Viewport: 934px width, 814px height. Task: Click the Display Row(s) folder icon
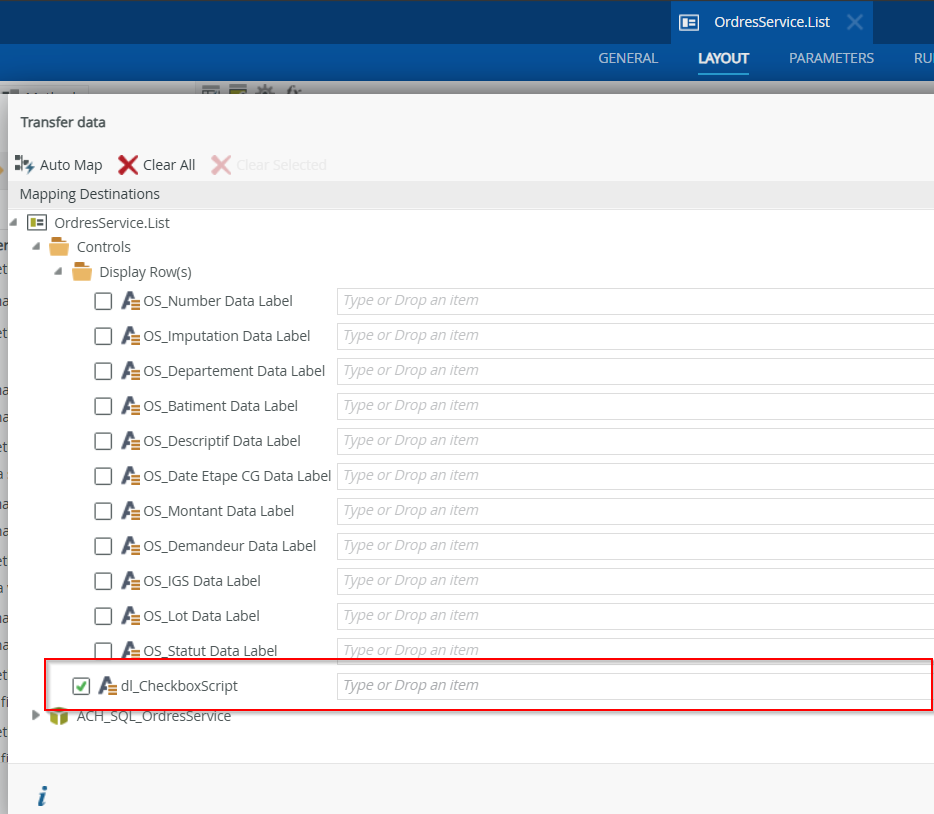pos(82,272)
